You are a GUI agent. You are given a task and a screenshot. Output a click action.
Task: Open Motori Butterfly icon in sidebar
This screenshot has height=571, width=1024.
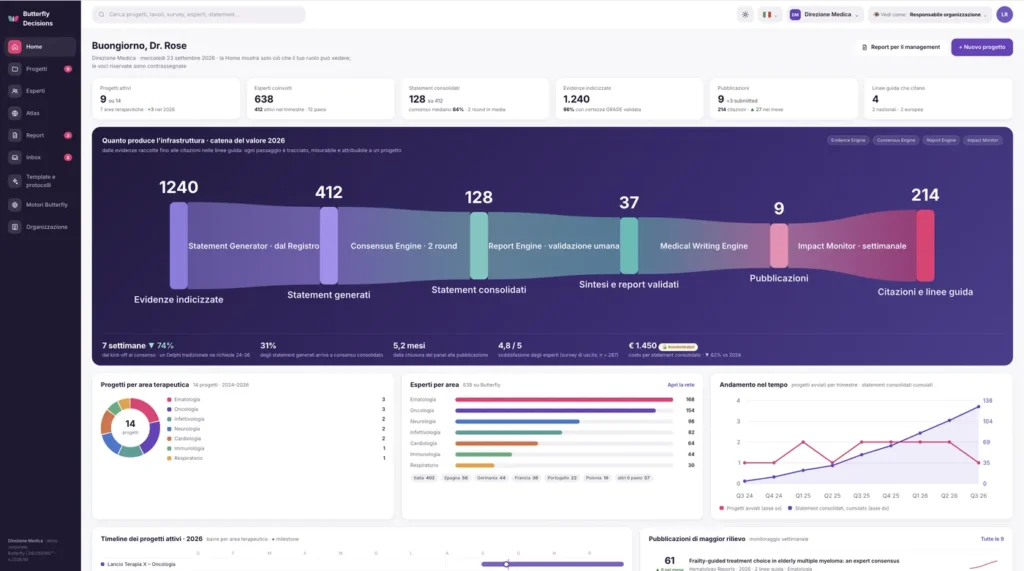click(x=14, y=204)
